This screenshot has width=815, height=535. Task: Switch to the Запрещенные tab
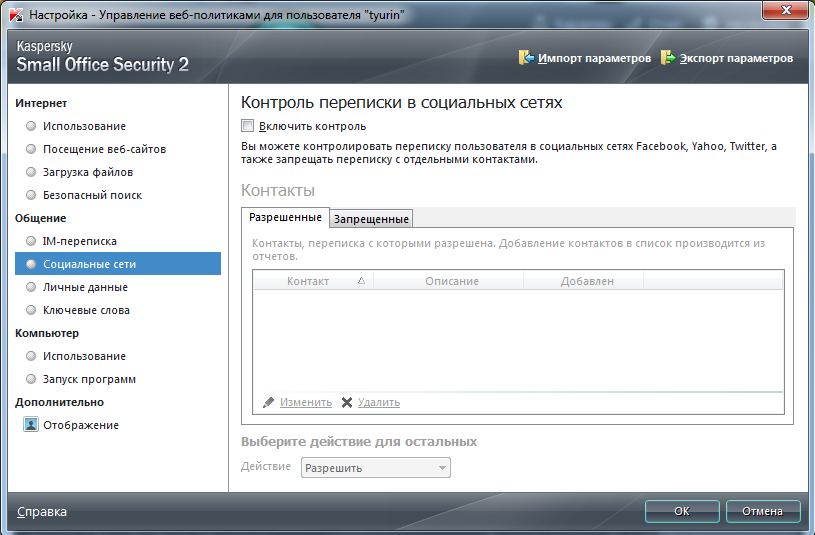pos(371,219)
